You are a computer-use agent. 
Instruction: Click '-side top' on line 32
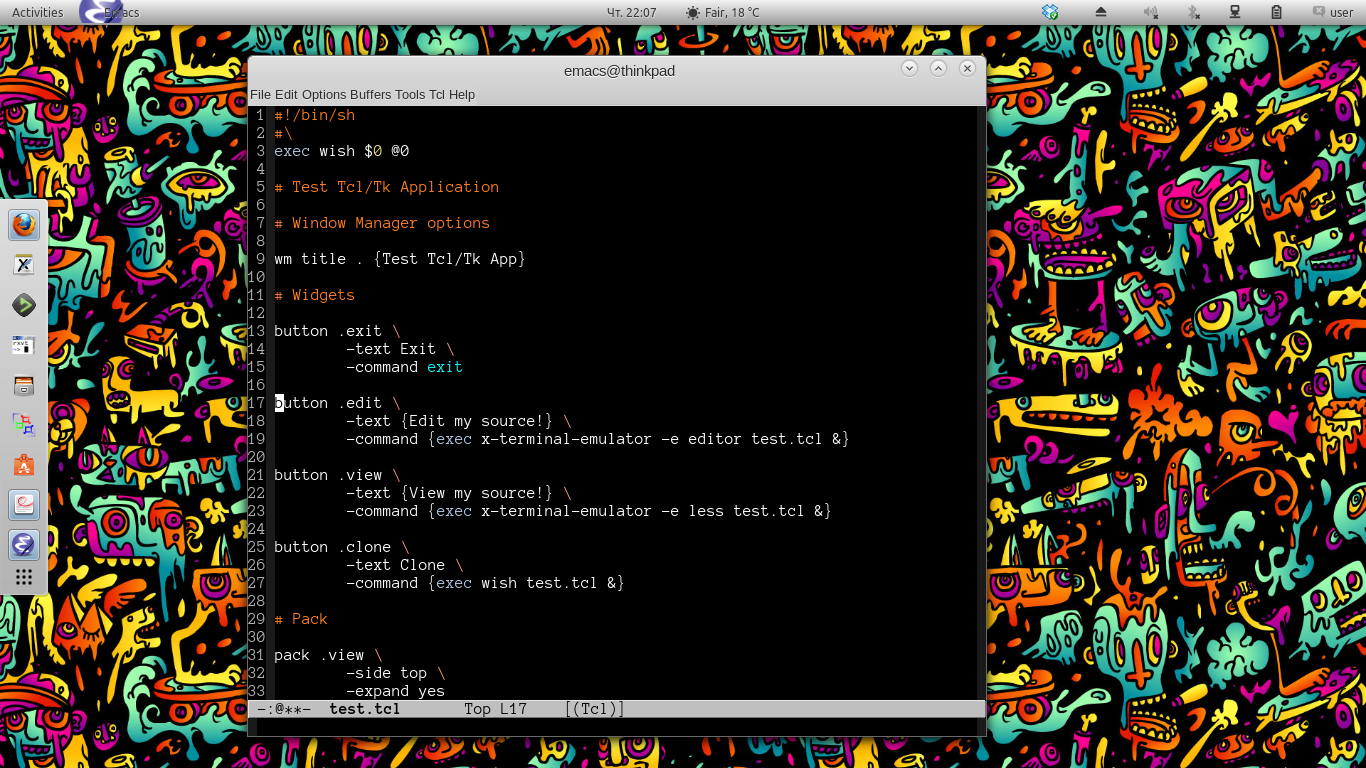pyautogui.click(x=387, y=673)
